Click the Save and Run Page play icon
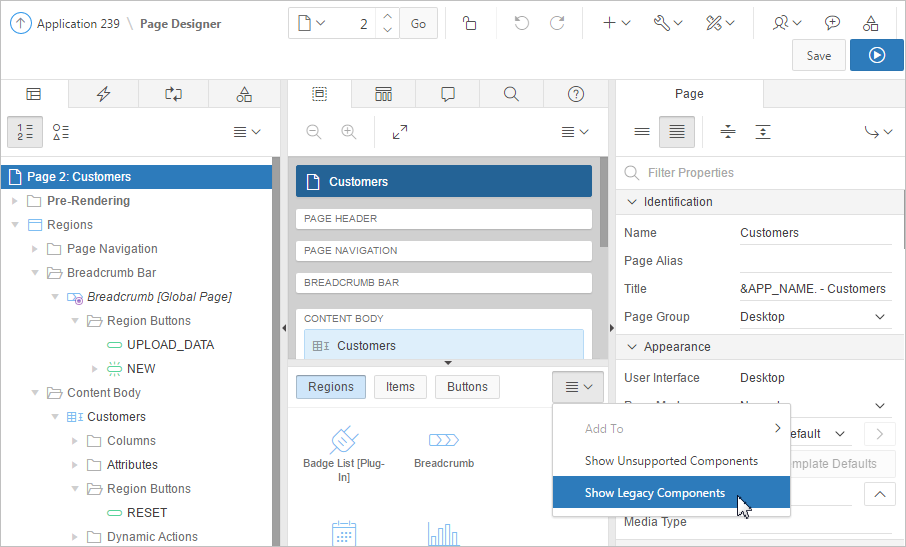 click(x=876, y=56)
